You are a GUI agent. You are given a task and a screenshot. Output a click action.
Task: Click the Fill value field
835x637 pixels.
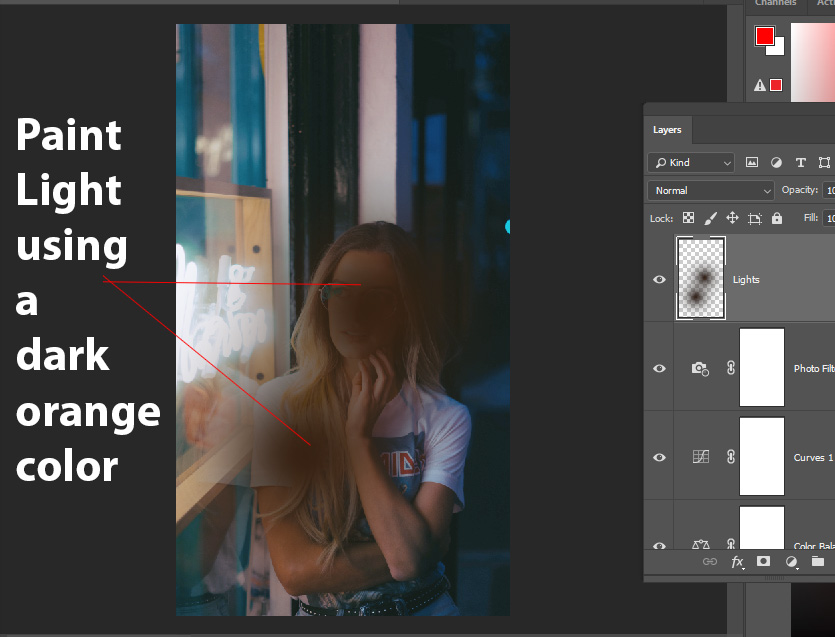point(829,218)
